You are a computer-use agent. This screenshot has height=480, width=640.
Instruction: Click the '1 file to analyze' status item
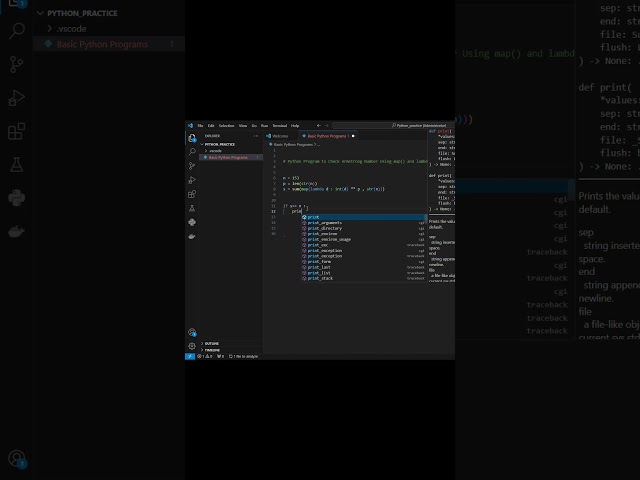244,356
